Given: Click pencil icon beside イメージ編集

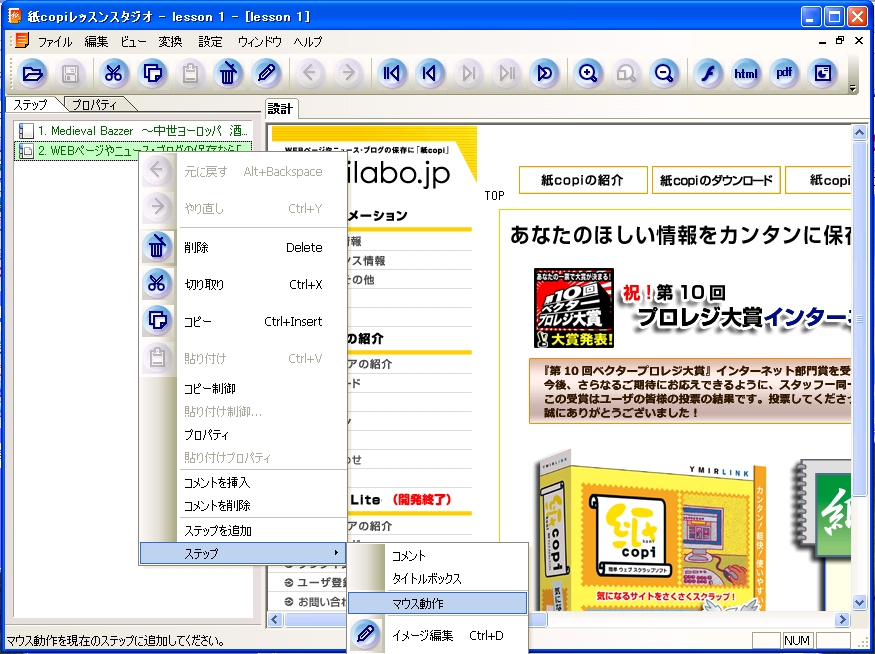Looking at the screenshot, I should (366, 634).
